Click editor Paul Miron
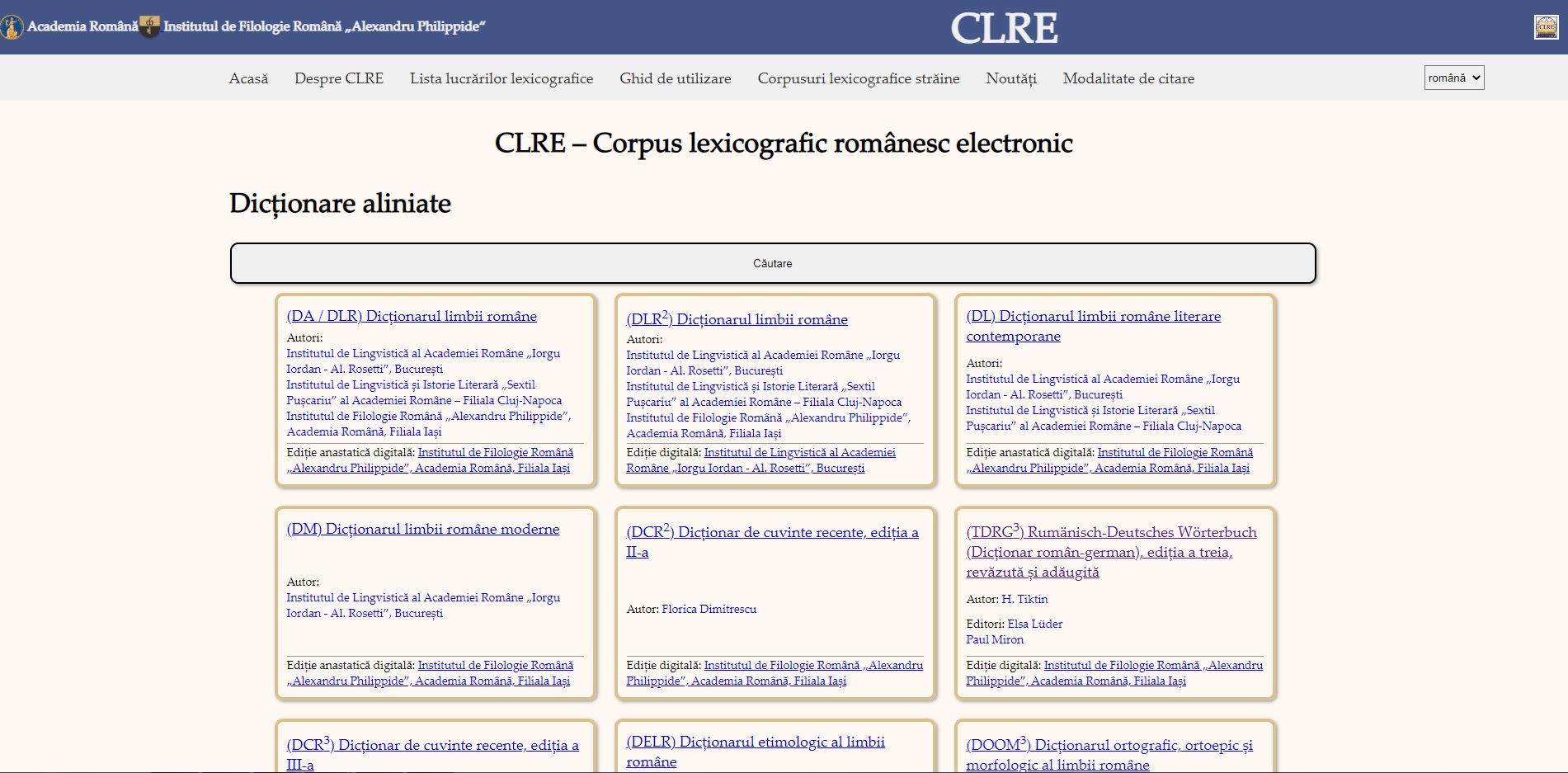The width and height of the screenshot is (1568, 773). coord(995,639)
